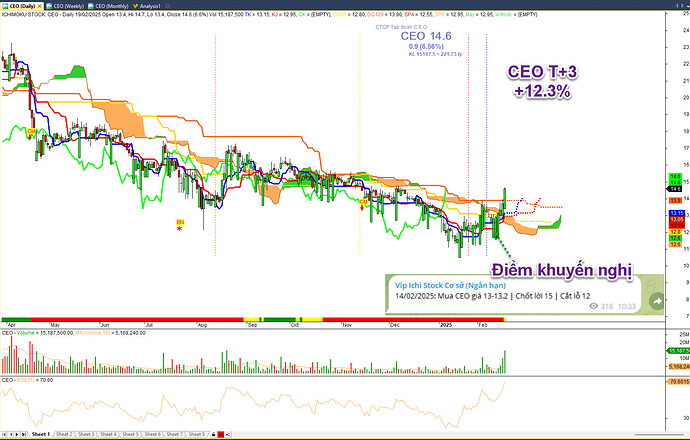The width and height of the screenshot is (690, 440).
Task: Toggle the chart lock padlock icon
Action: tap(213, 434)
